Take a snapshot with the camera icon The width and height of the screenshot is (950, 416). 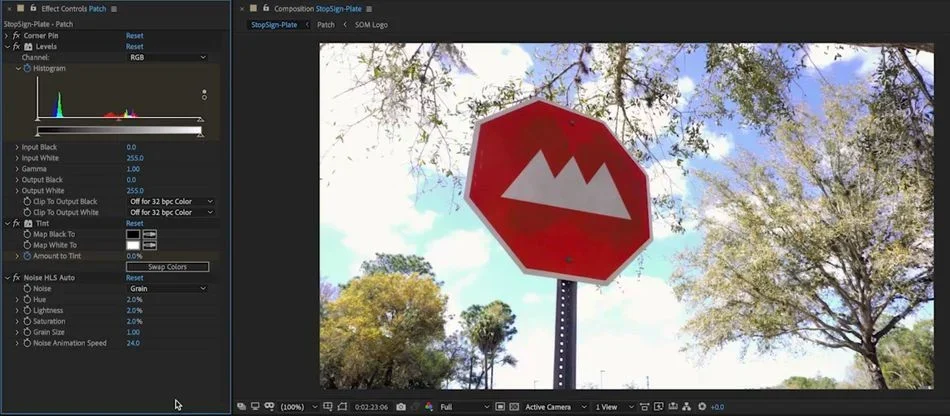(401, 407)
